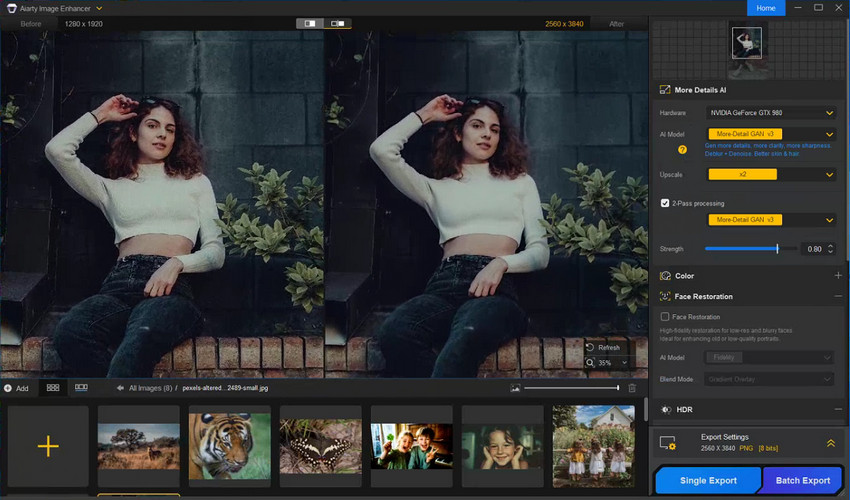Viewport: 850px width, 500px height.
Task: Select the tiger thumbnail
Action: [229, 446]
